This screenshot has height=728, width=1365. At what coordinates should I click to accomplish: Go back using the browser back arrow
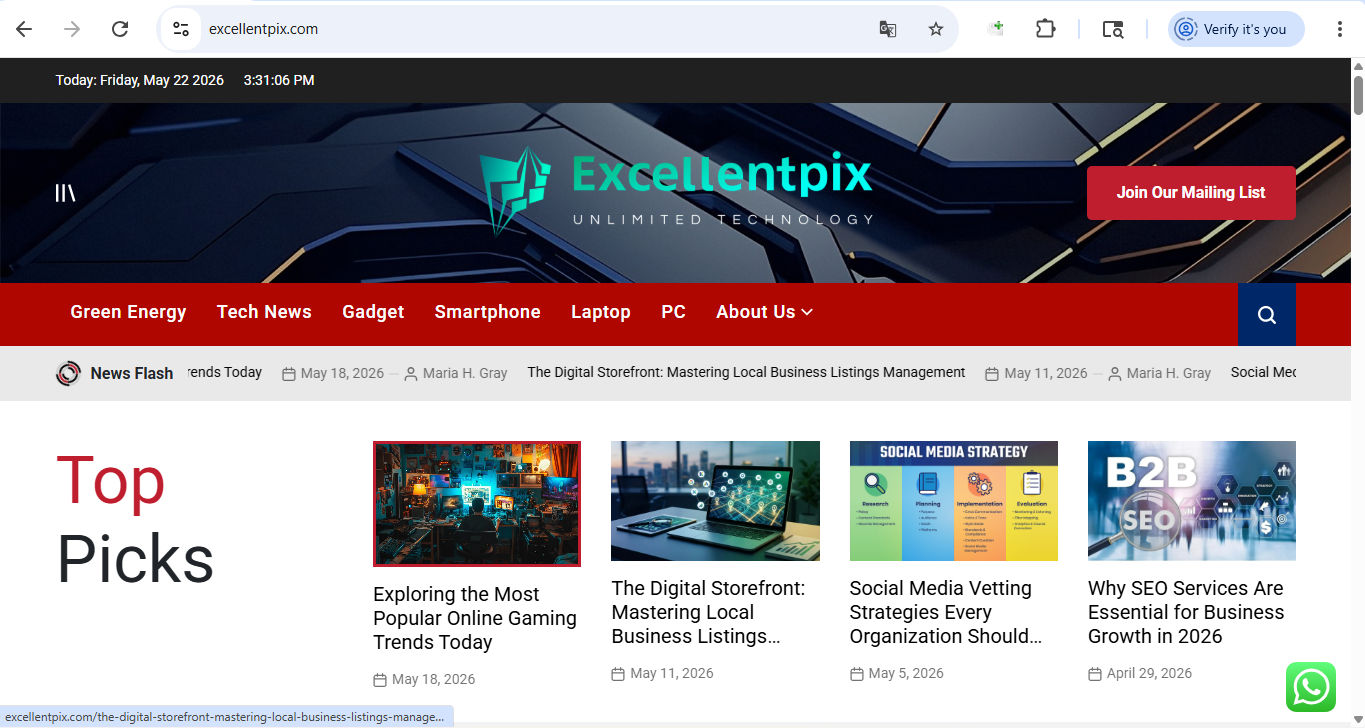(x=24, y=29)
